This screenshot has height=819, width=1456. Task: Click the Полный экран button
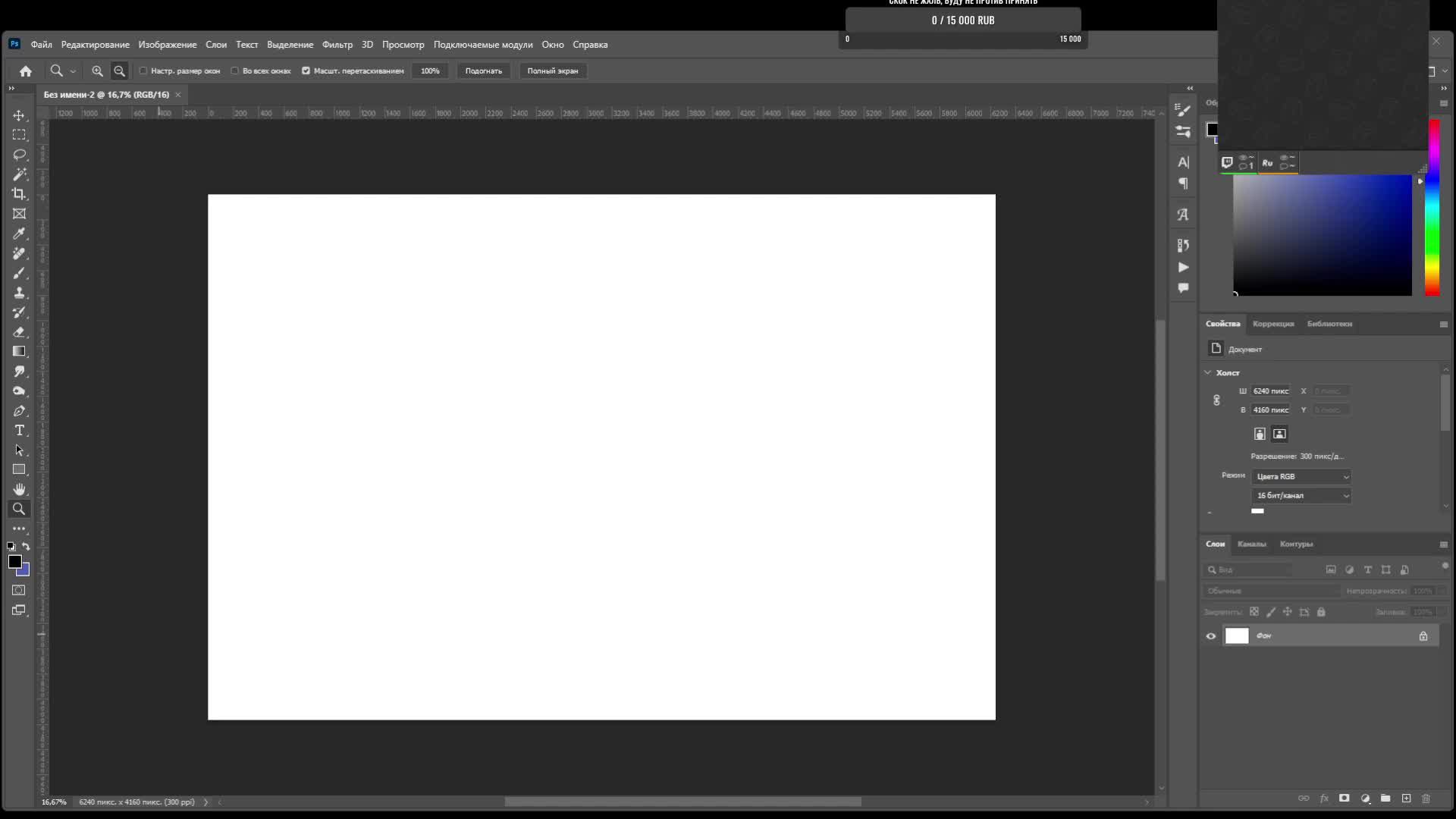552,71
